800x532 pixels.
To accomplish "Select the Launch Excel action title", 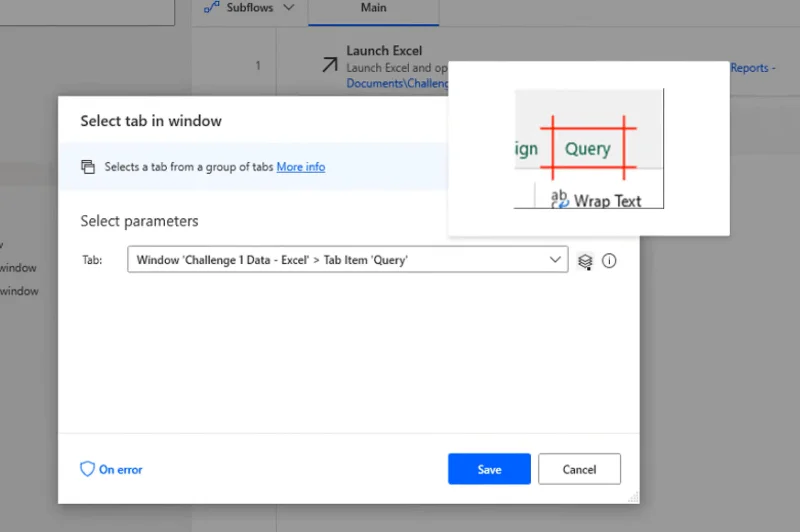I will coord(384,51).
